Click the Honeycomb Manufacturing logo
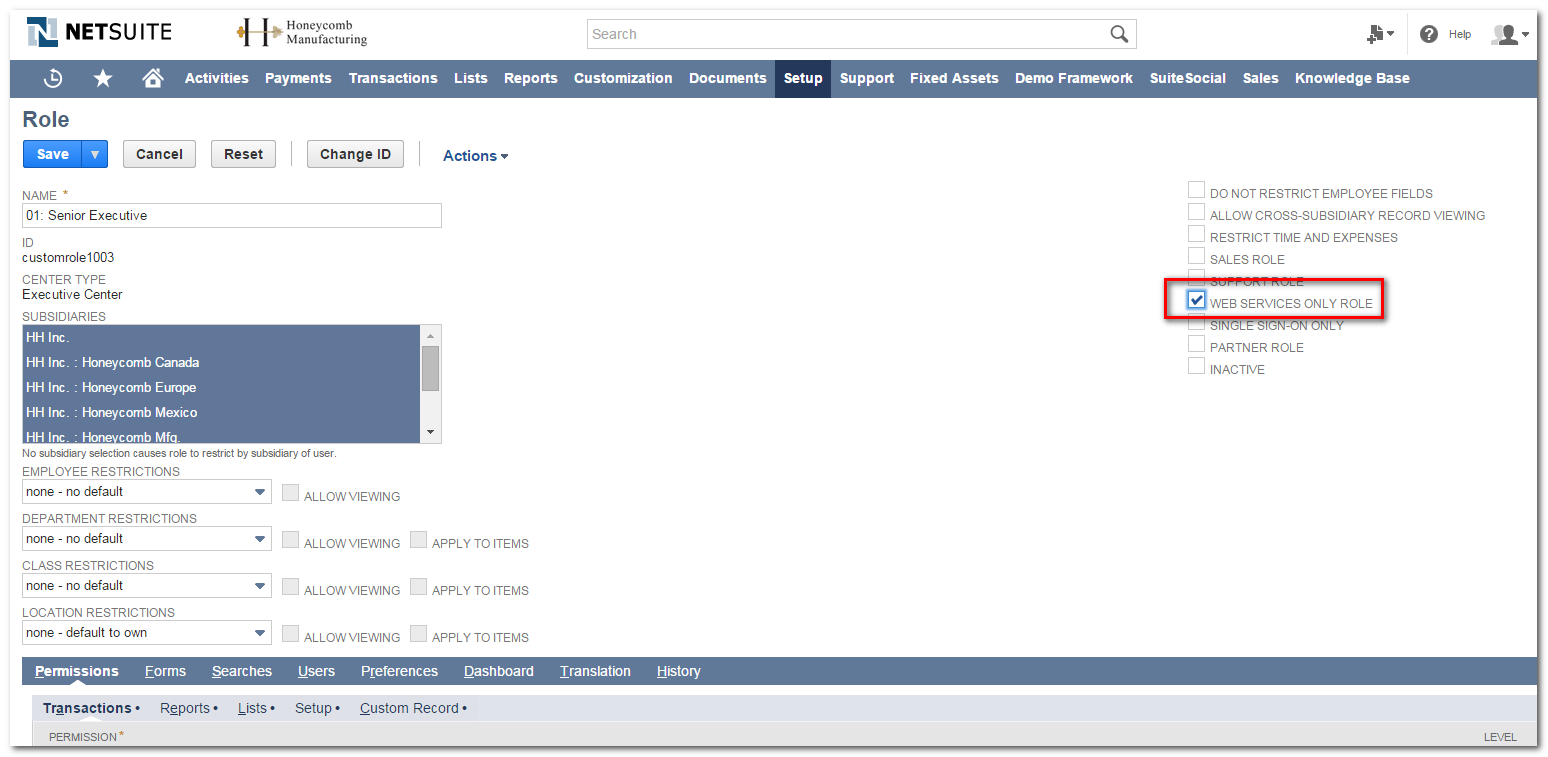Image resolution: width=1548 pixels, height=757 pixels. click(302, 33)
